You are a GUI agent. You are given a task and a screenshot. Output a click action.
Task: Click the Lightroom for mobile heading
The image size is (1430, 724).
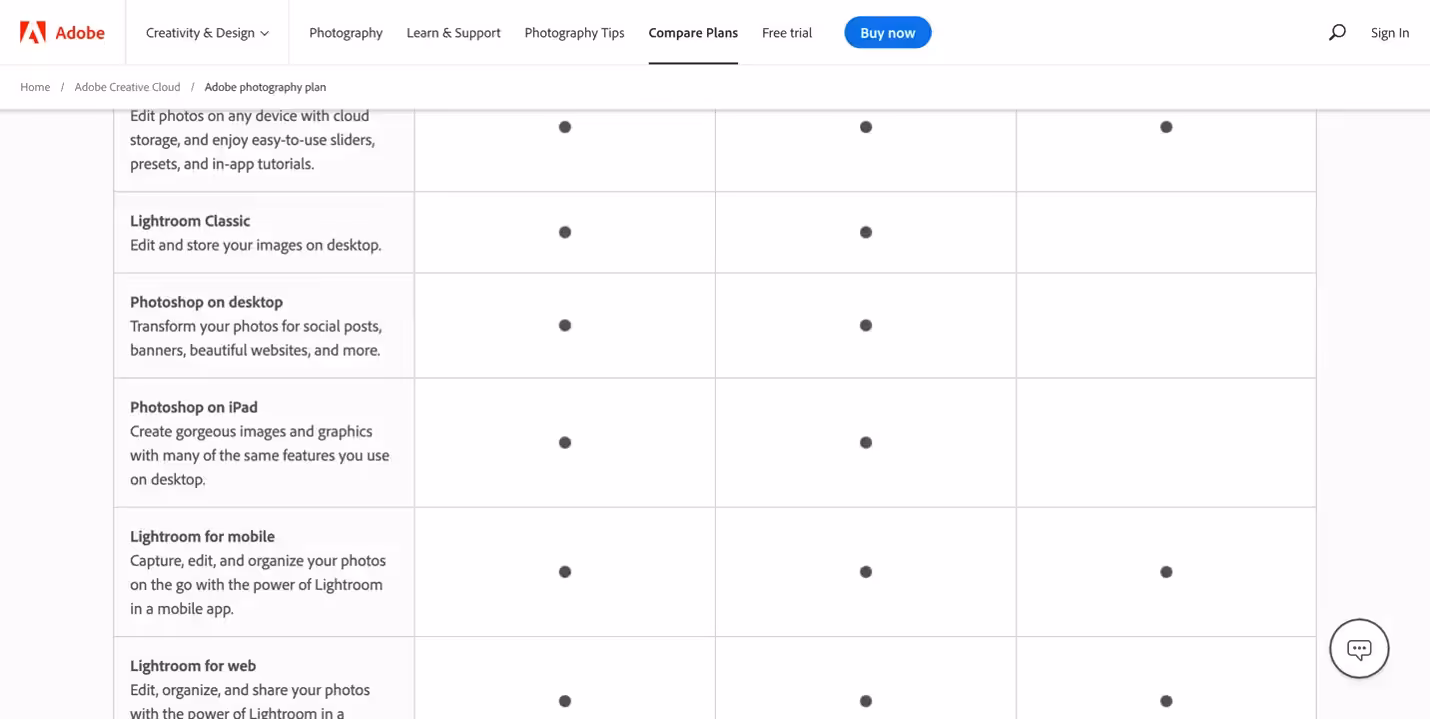[x=202, y=537]
